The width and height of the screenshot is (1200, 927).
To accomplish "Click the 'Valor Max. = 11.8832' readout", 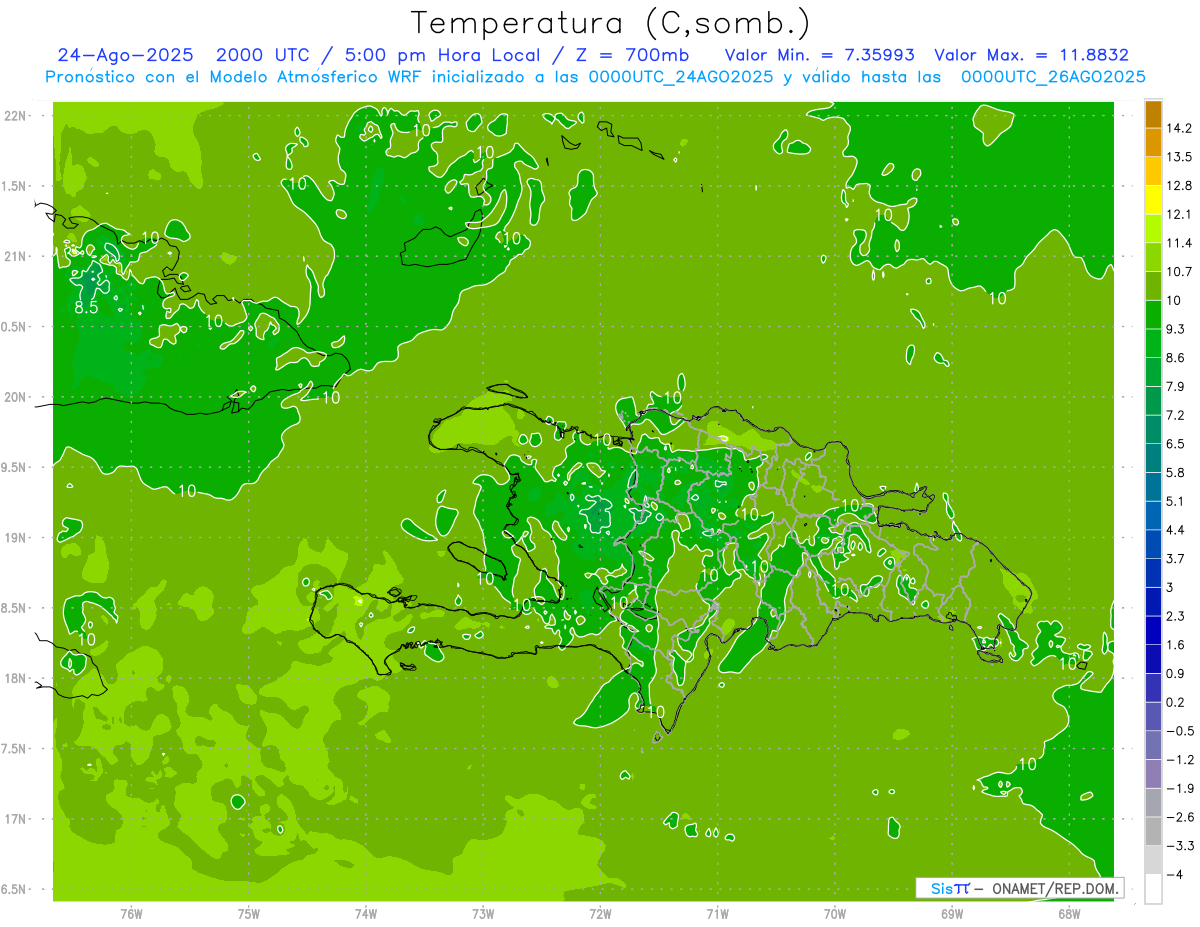I will (1031, 55).
